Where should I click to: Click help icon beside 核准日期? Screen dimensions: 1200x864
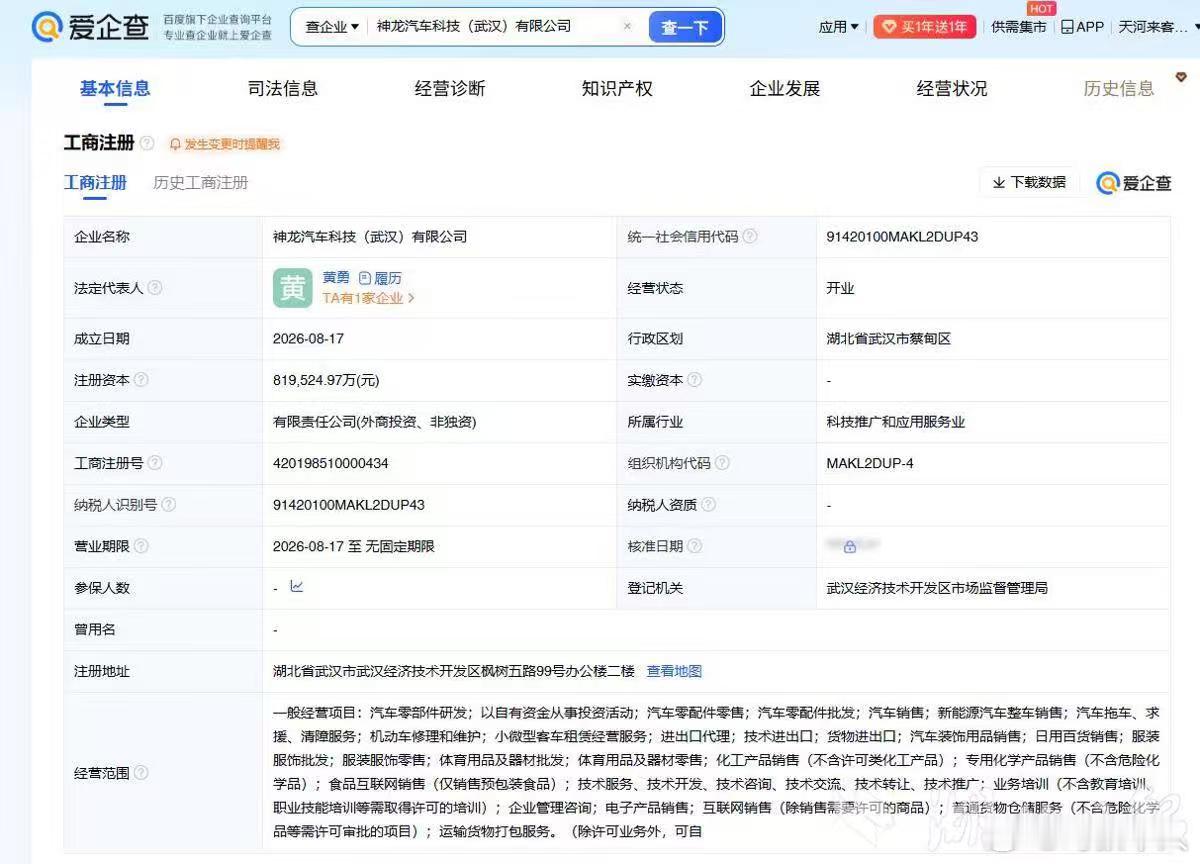tap(694, 546)
